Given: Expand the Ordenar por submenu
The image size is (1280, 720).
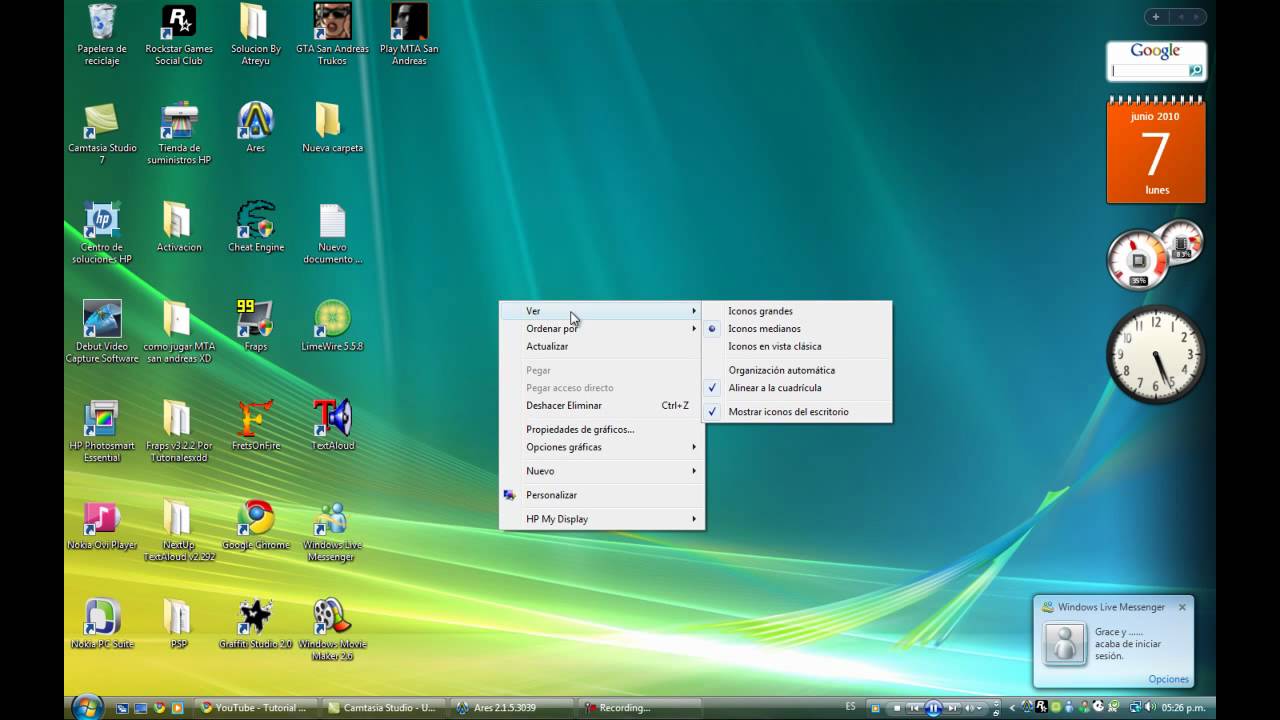Looking at the screenshot, I should 602,329.
